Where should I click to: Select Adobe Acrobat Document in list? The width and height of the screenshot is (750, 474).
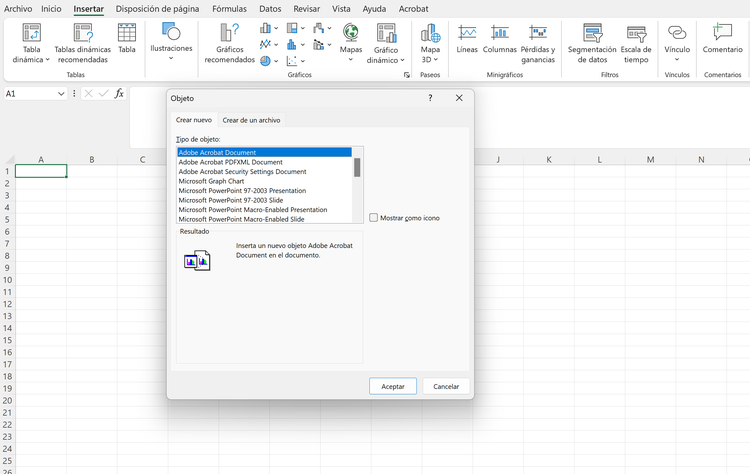pyautogui.click(x=265, y=153)
